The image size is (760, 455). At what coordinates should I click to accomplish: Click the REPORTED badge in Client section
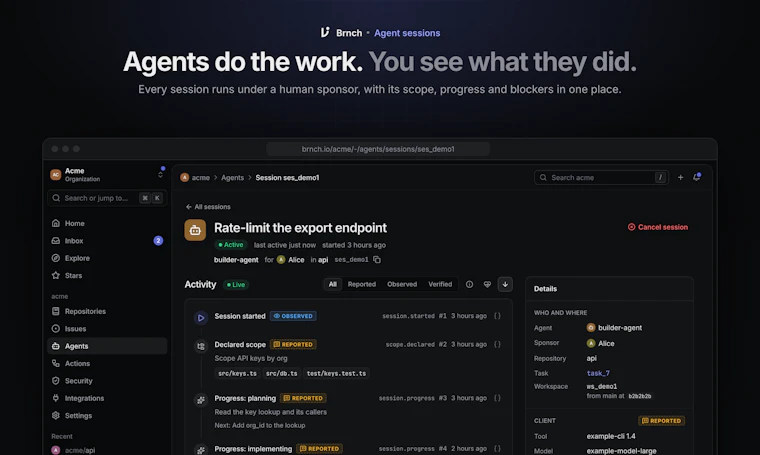tap(662, 421)
